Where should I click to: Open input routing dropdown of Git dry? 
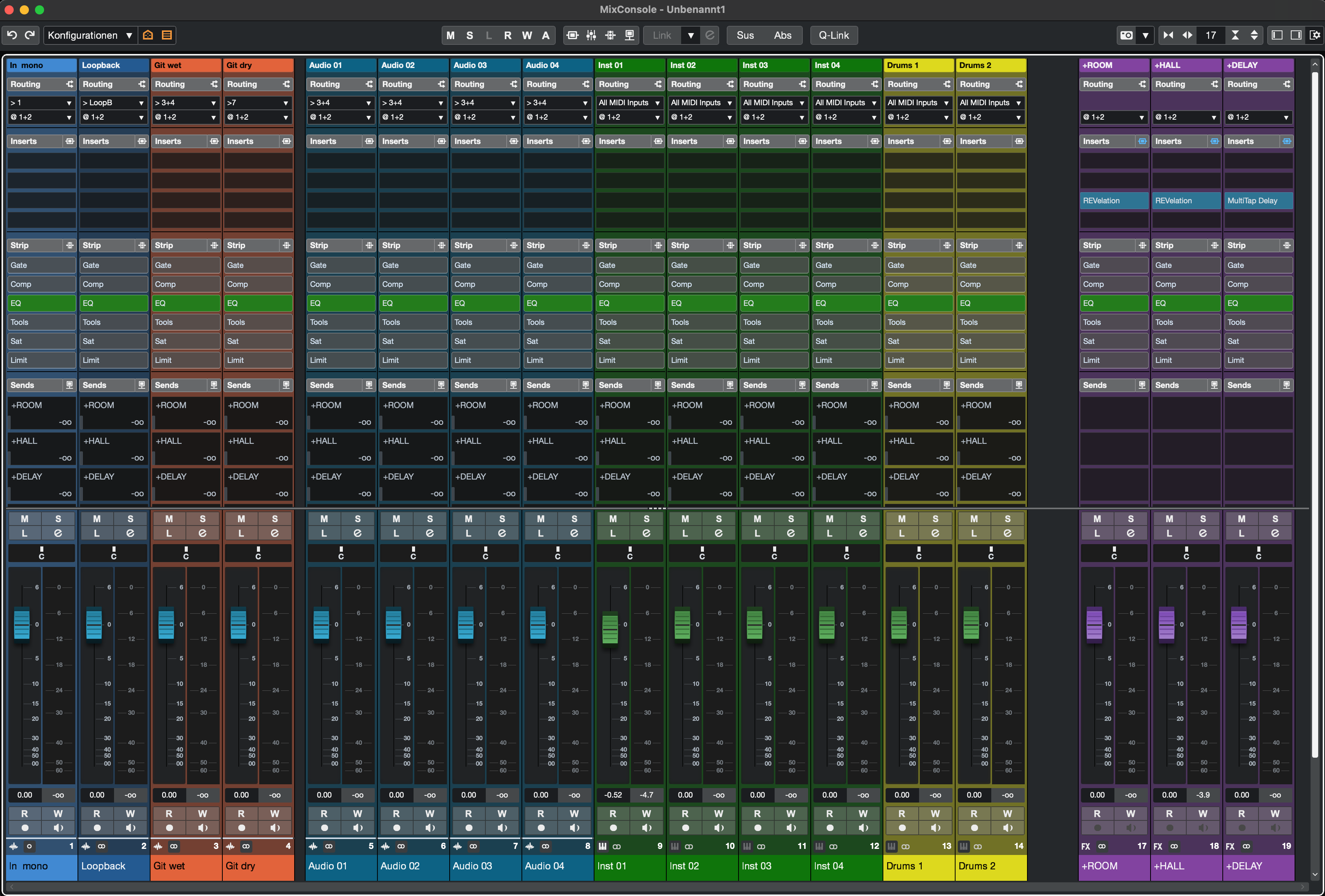point(258,103)
